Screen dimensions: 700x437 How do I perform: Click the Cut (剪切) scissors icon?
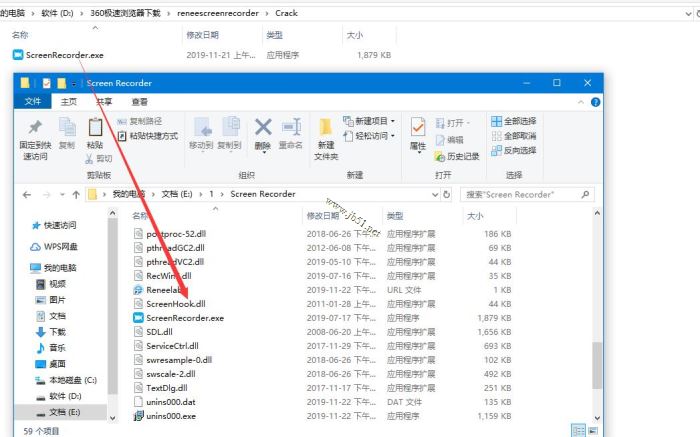89,158
